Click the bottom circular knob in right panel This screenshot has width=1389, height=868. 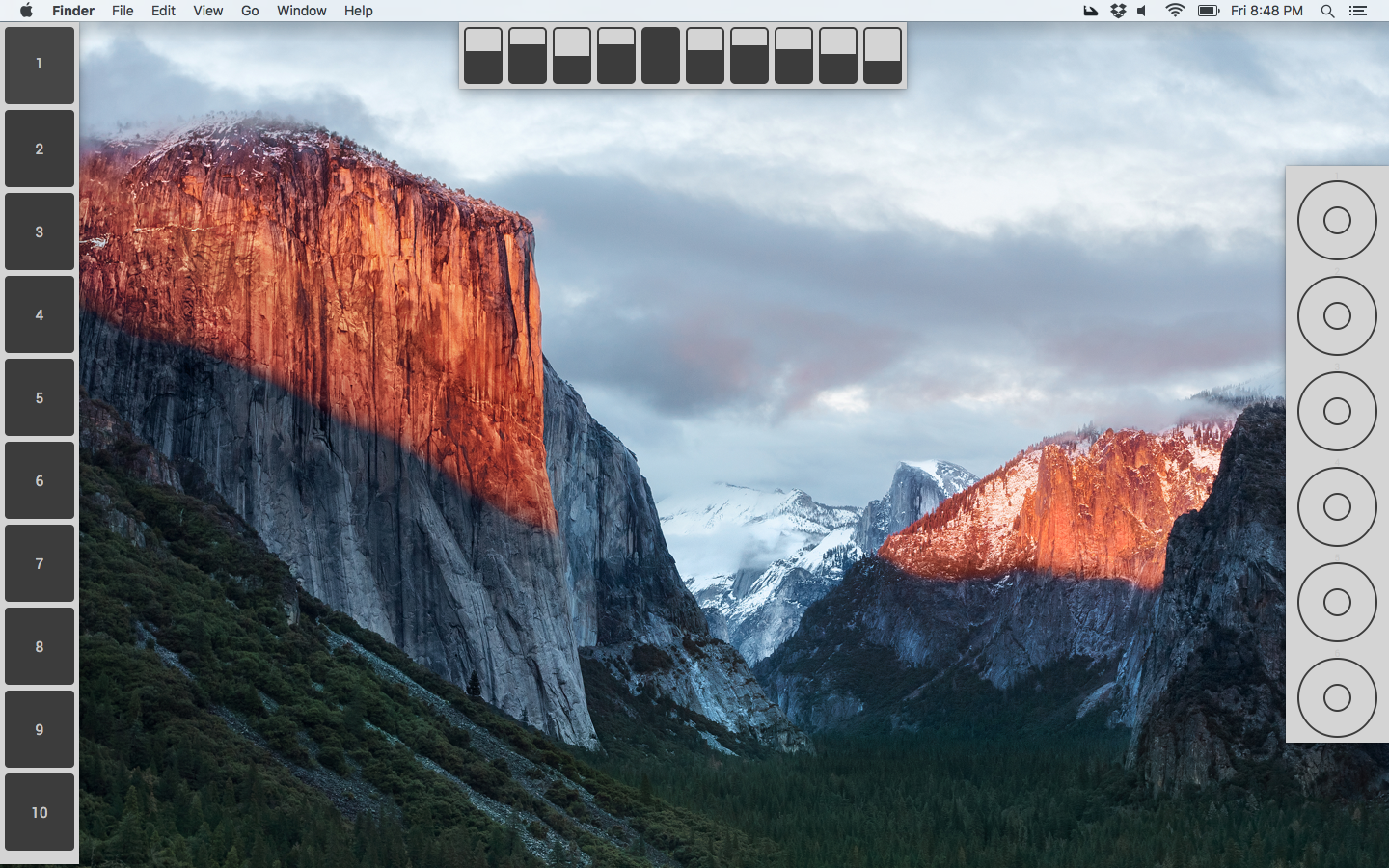click(1337, 697)
